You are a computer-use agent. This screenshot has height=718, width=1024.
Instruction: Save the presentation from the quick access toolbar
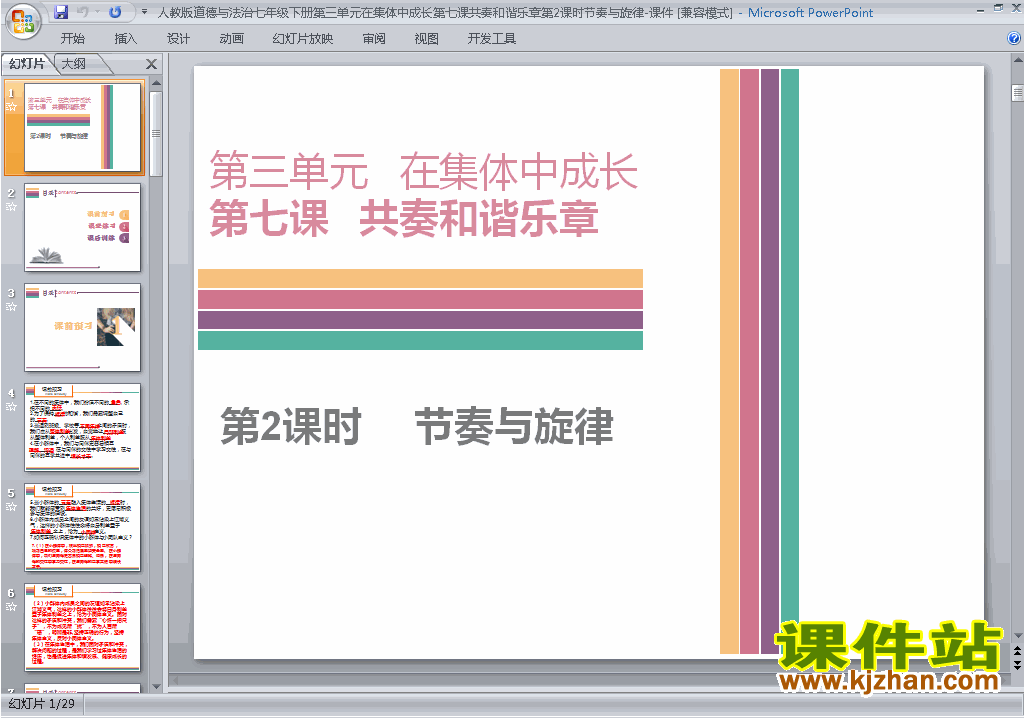tap(61, 12)
